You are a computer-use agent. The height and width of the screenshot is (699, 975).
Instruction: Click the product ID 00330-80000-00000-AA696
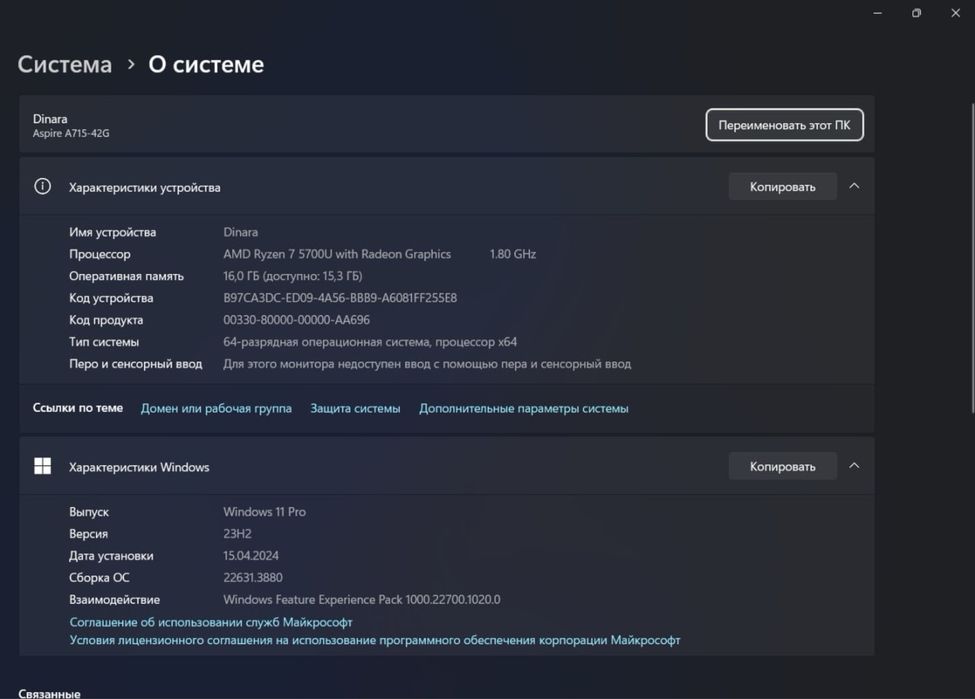tap(297, 320)
